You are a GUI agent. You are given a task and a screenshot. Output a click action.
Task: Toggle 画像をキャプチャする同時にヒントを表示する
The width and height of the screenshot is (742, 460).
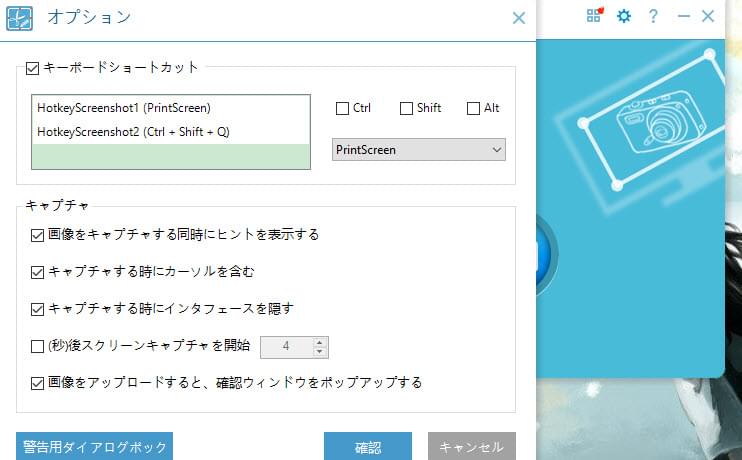37,235
